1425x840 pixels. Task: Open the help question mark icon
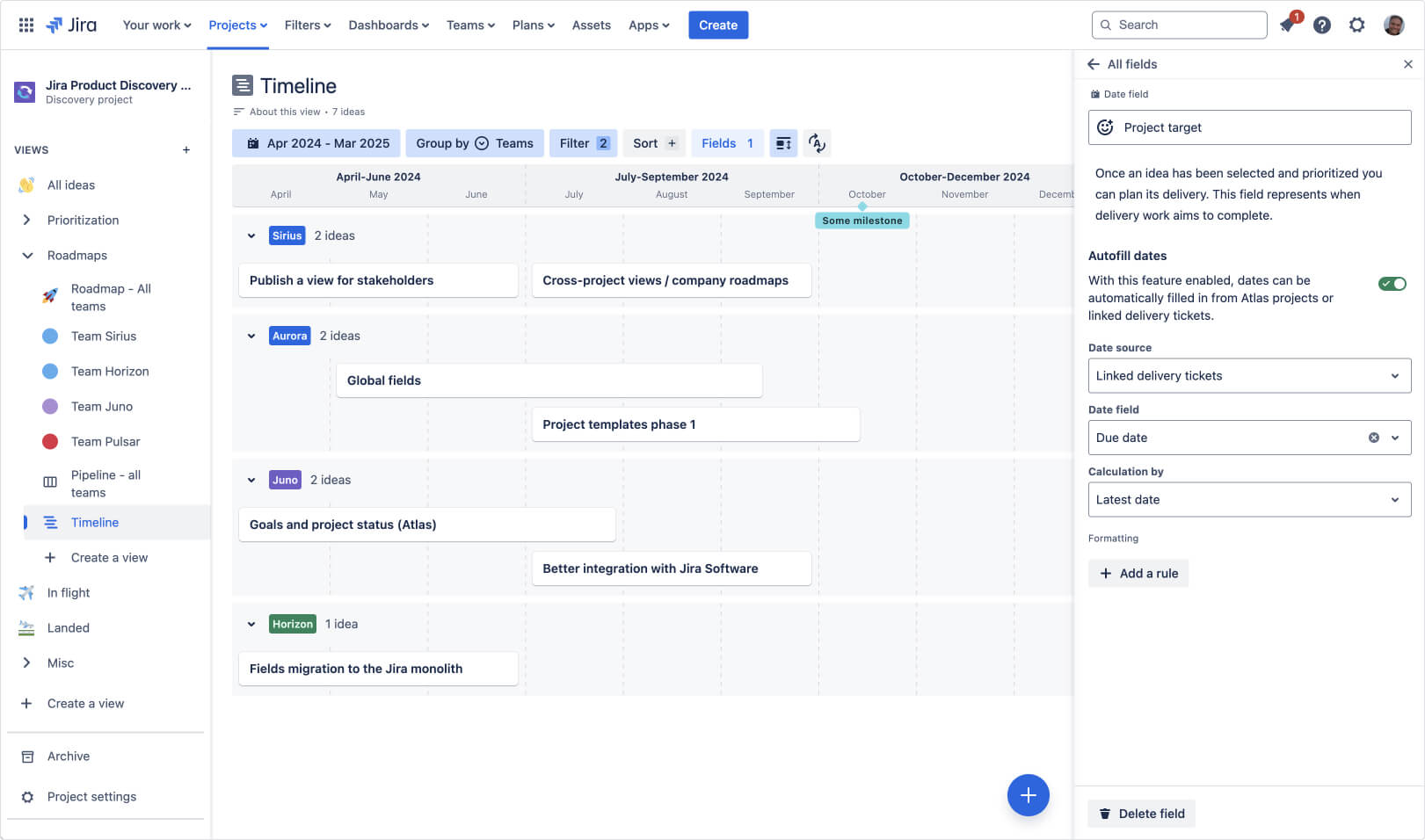pos(1321,25)
